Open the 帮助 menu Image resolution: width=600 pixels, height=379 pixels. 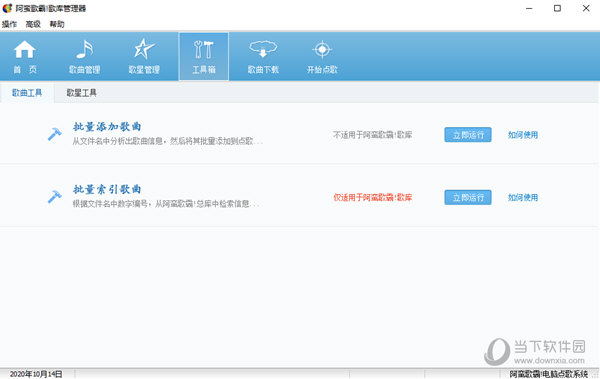pyautogui.click(x=57, y=24)
